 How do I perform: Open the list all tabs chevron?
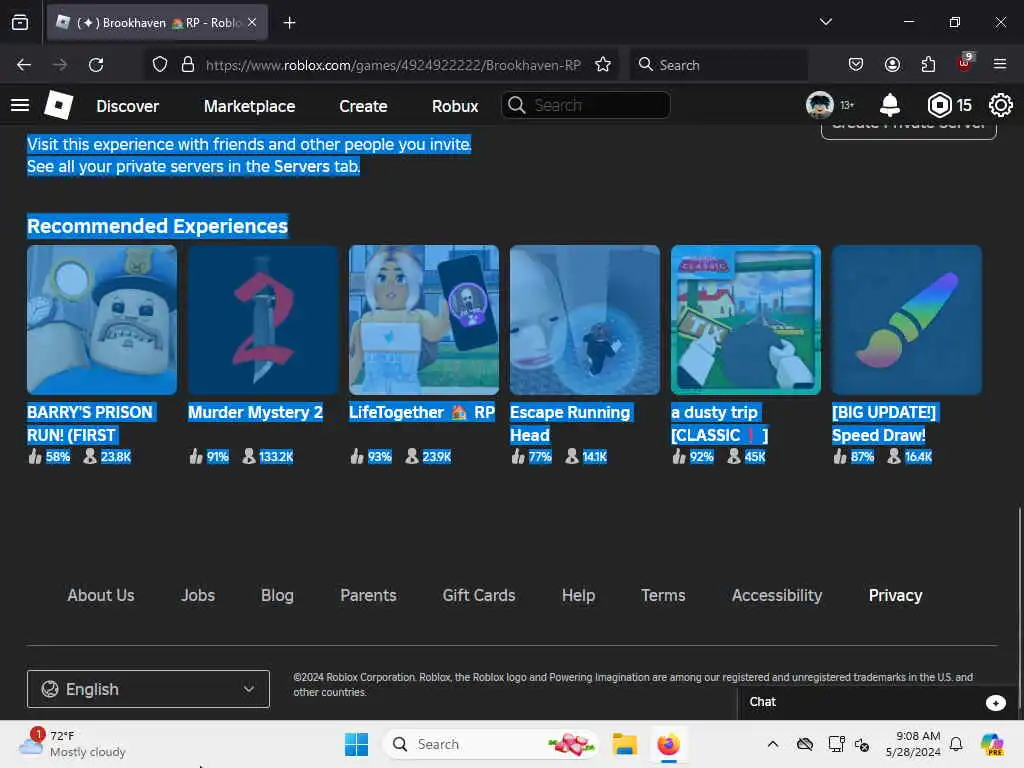click(825, 22)
